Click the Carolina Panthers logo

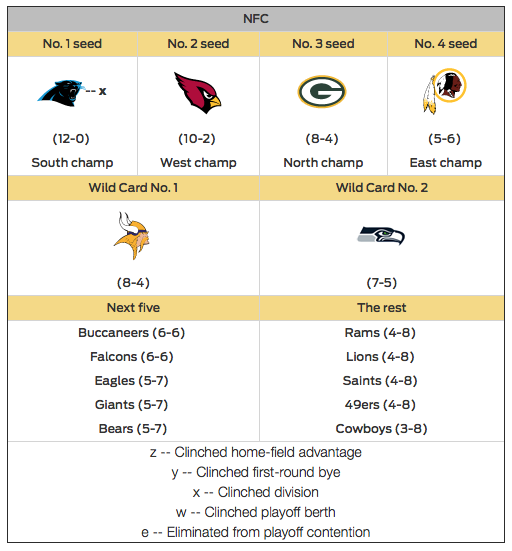pyautogui.click(x=60, y=93)
